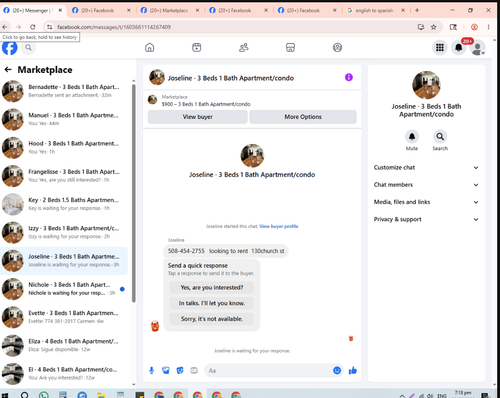Click the taskbar clock showing 7:18 pm

(463, 394)
